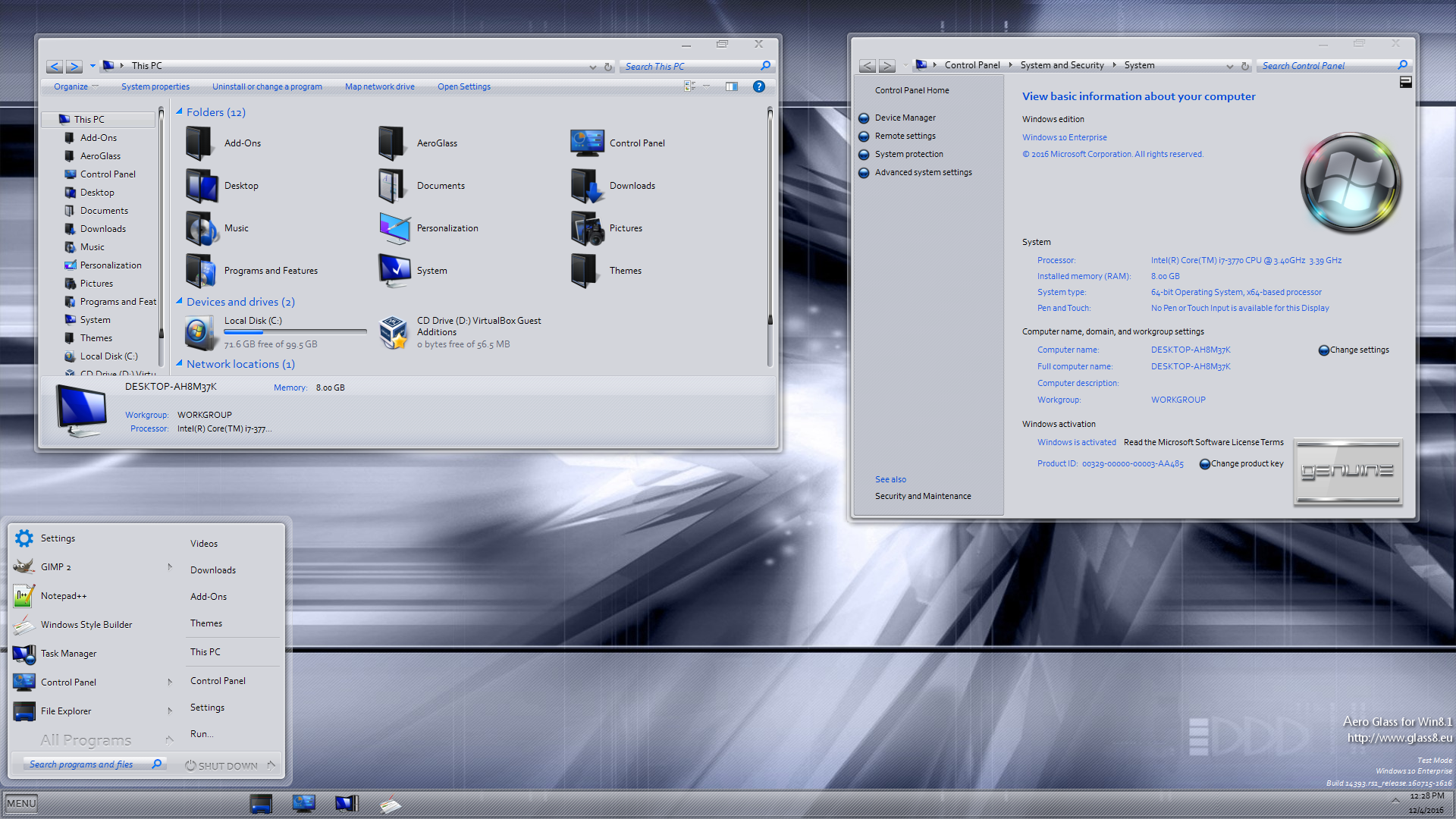Click the Settings gear in start menu
Screen dimensions: 1456x819
24,538
